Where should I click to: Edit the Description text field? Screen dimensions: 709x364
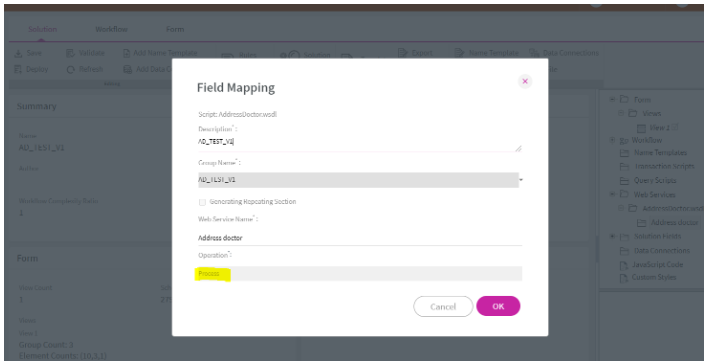pos(359,142)
